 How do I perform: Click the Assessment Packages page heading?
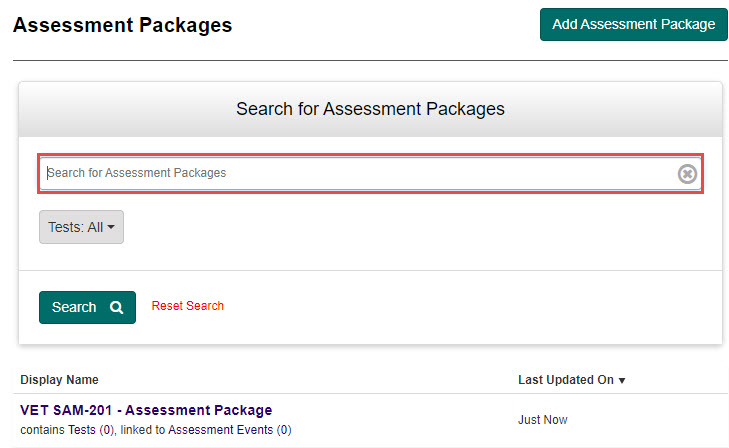[x=122, y=25]
